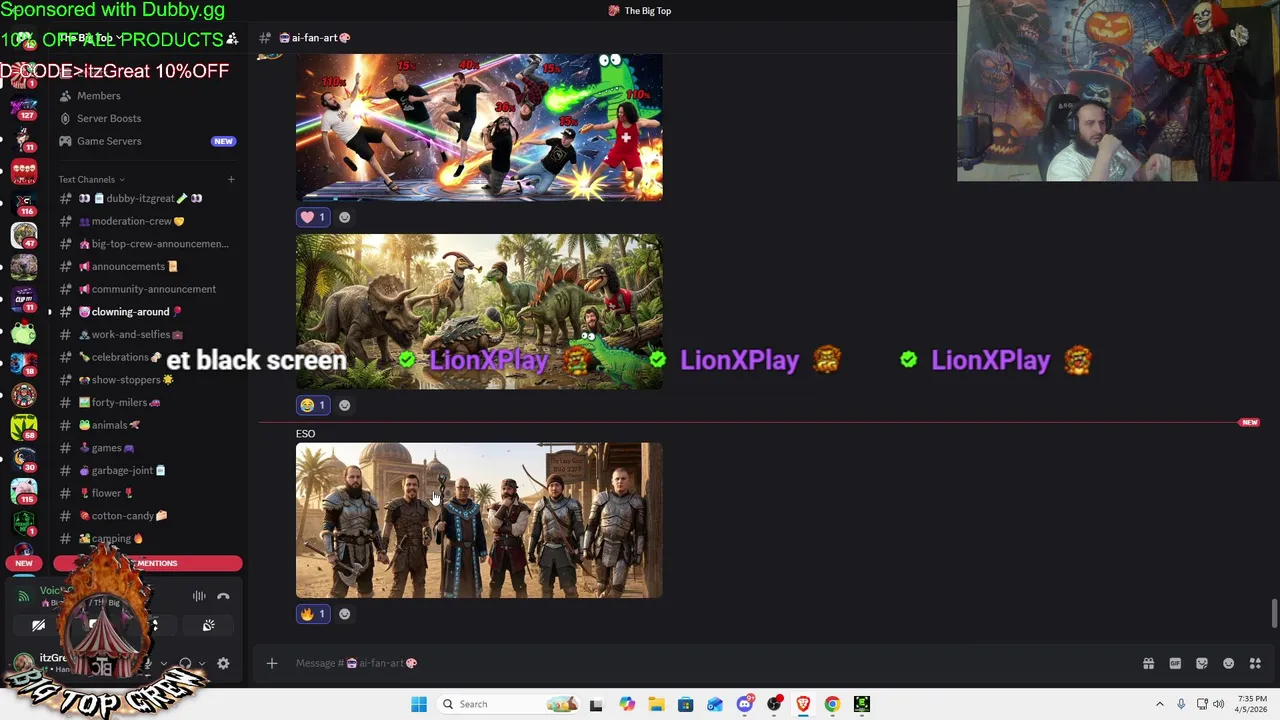Switch to Discord in the taskbar
The height and width of the screenshot is (720, 1280).
tap(744, 704)
